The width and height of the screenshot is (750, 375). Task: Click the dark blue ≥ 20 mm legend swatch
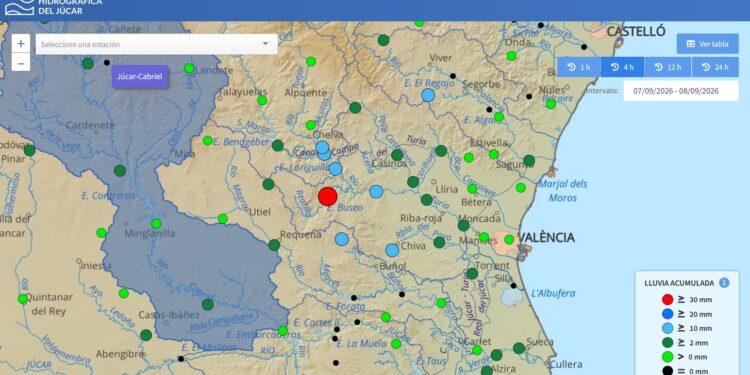point(668,314)
